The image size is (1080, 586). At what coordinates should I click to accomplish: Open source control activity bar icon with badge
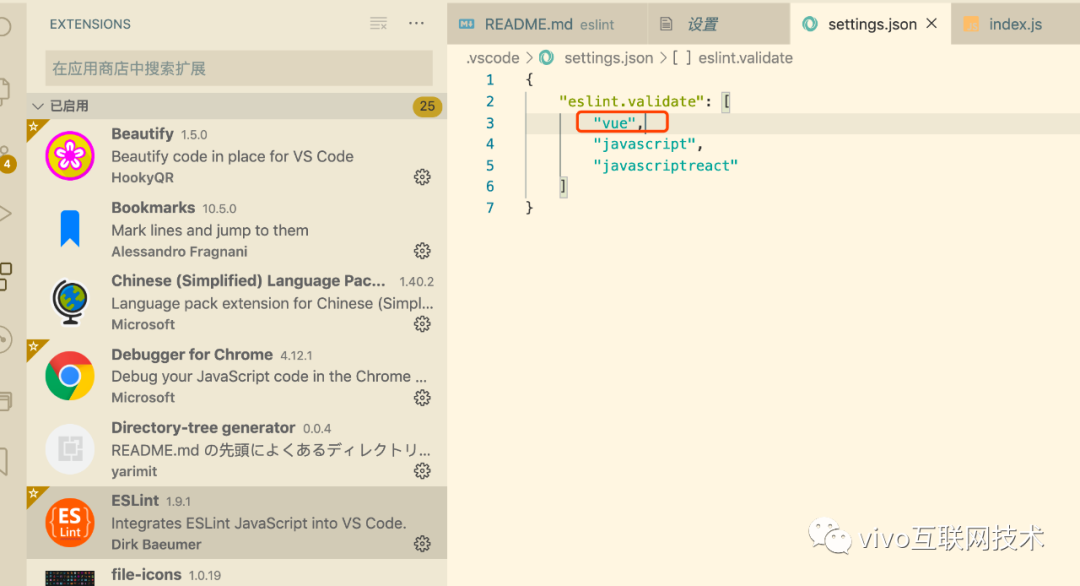coord(6,158)
